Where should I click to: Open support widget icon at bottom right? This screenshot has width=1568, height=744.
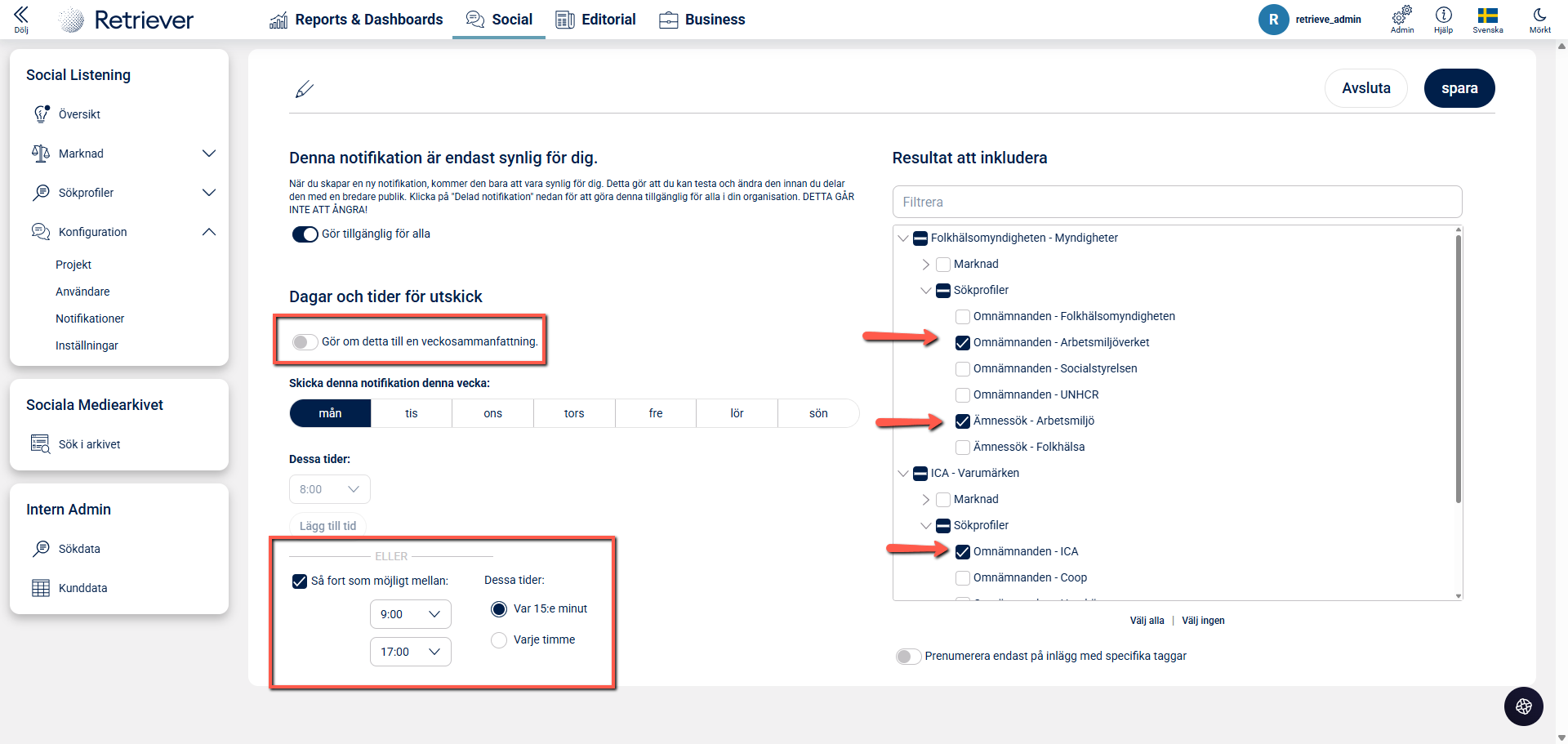(1523, 706)
